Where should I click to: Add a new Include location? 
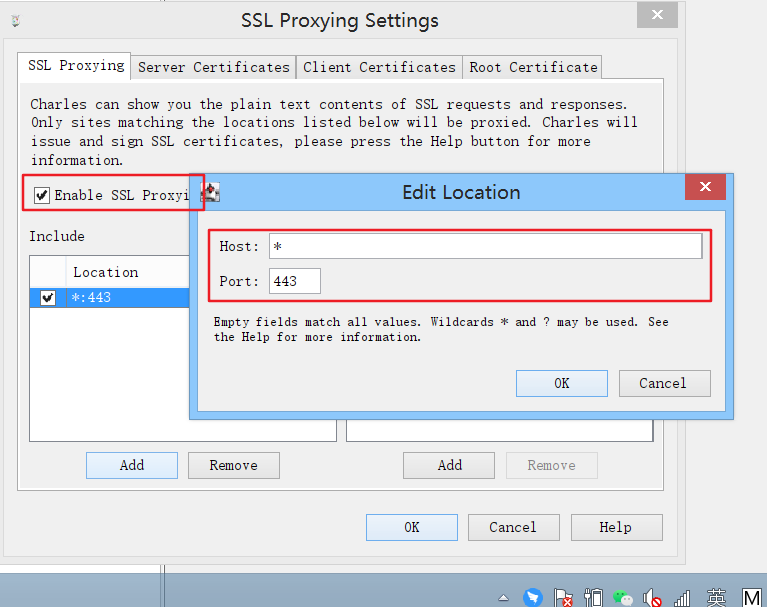132,465
